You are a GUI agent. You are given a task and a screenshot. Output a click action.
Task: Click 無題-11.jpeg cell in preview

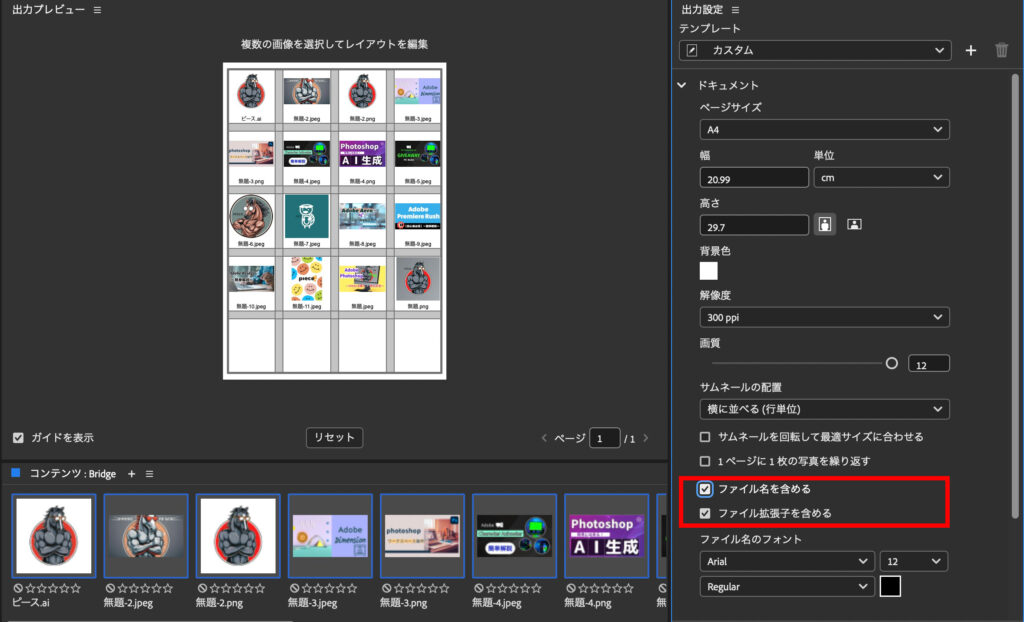[x=307, y=284]
